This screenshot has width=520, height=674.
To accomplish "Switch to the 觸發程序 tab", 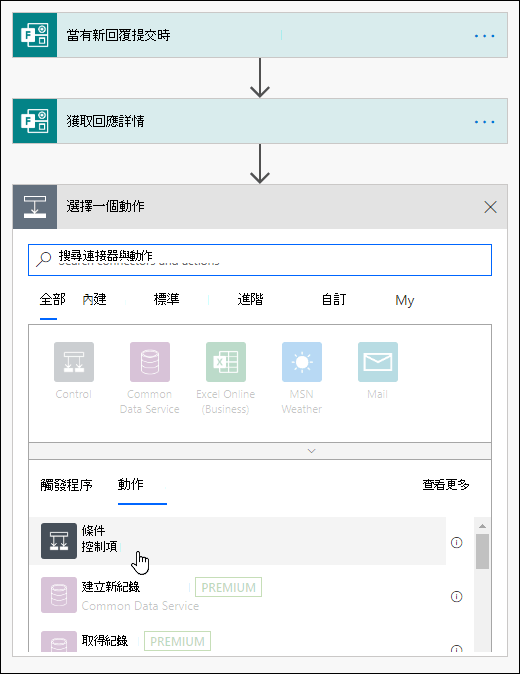I will [66, 485].
